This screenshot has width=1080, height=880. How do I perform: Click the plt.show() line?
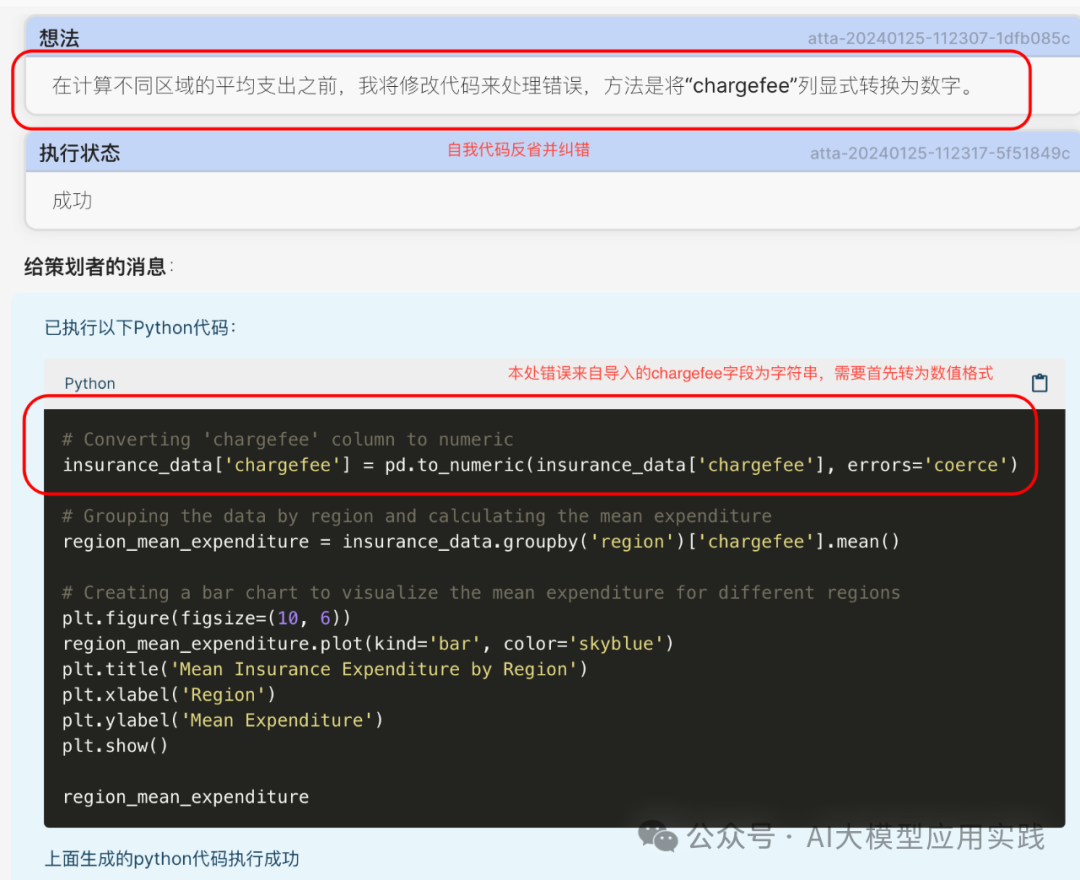[115, 746]
